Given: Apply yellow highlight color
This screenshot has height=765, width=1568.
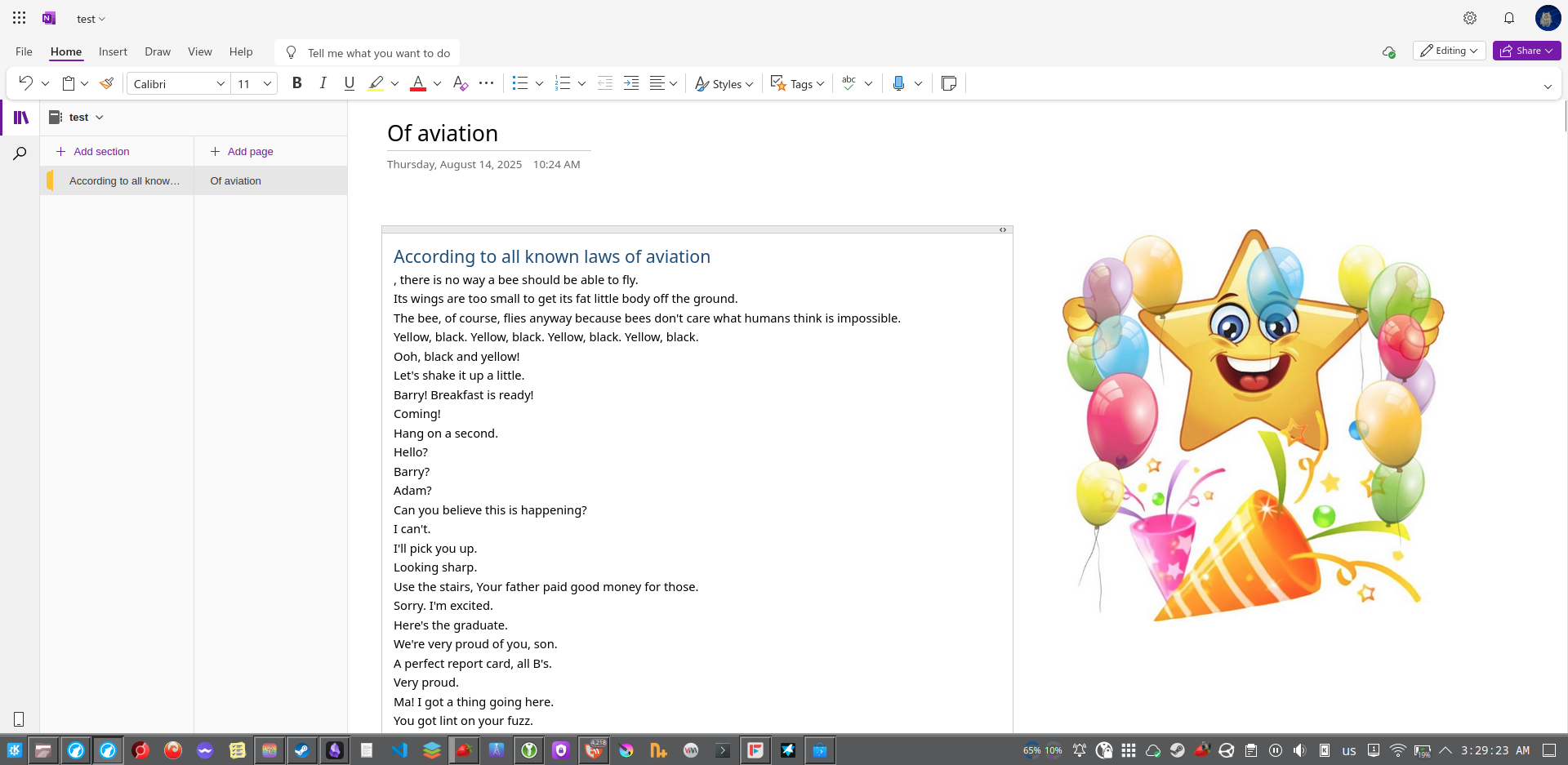Looking at the screenshot, I should point(376,83).
